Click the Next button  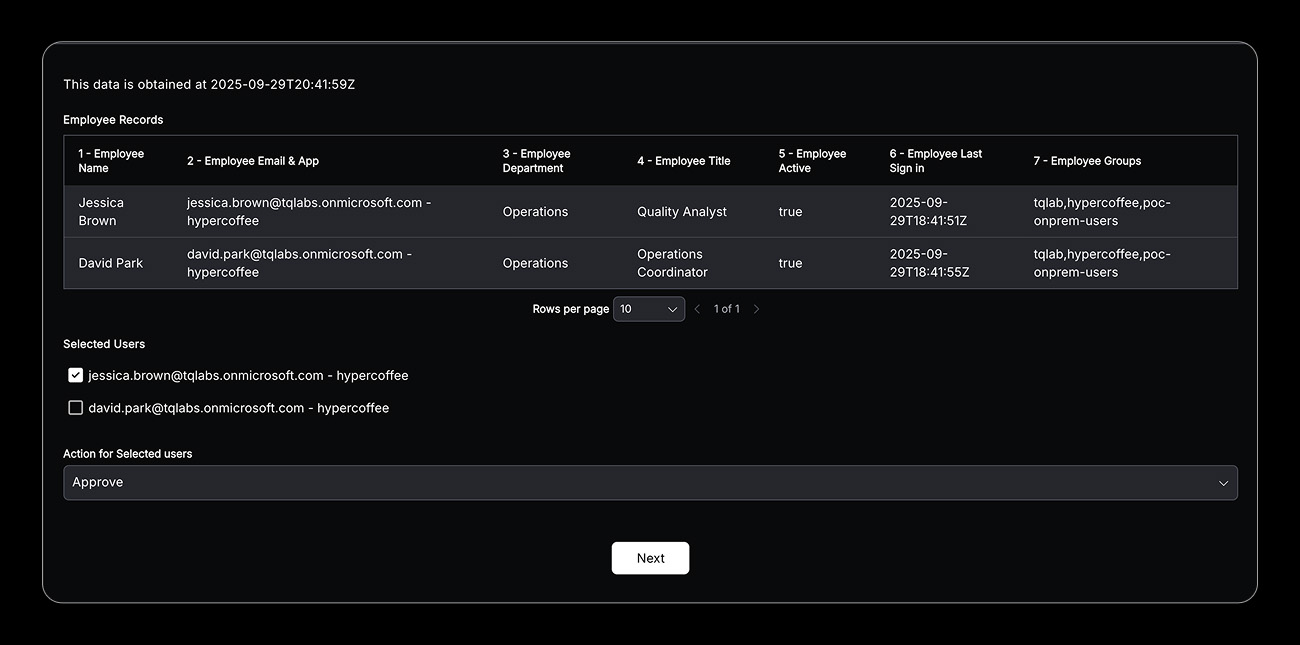[x=650, y=558]
